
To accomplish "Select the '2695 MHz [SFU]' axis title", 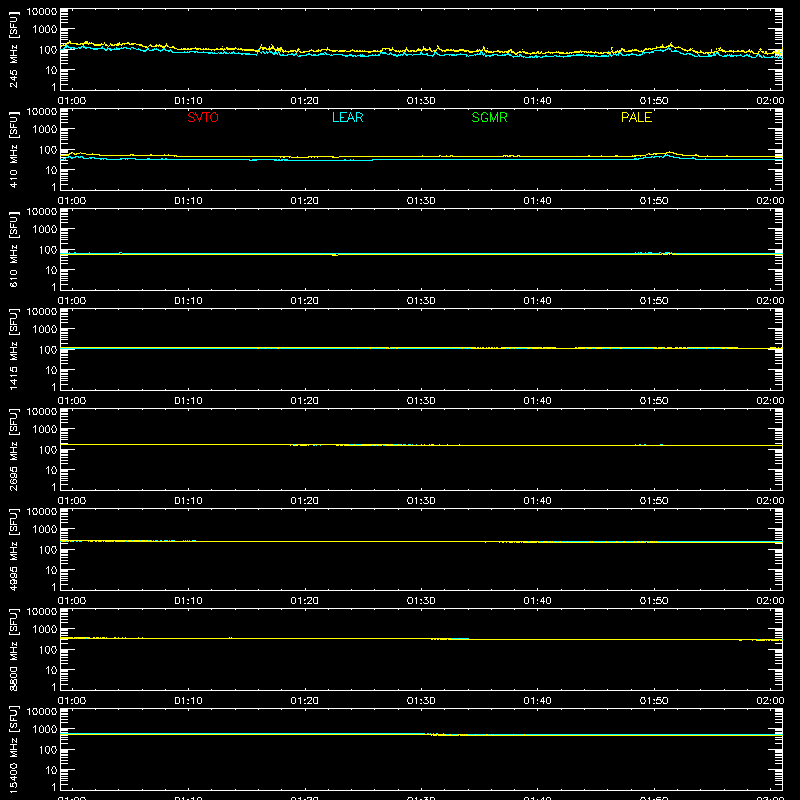I will (x=13, y=449).
